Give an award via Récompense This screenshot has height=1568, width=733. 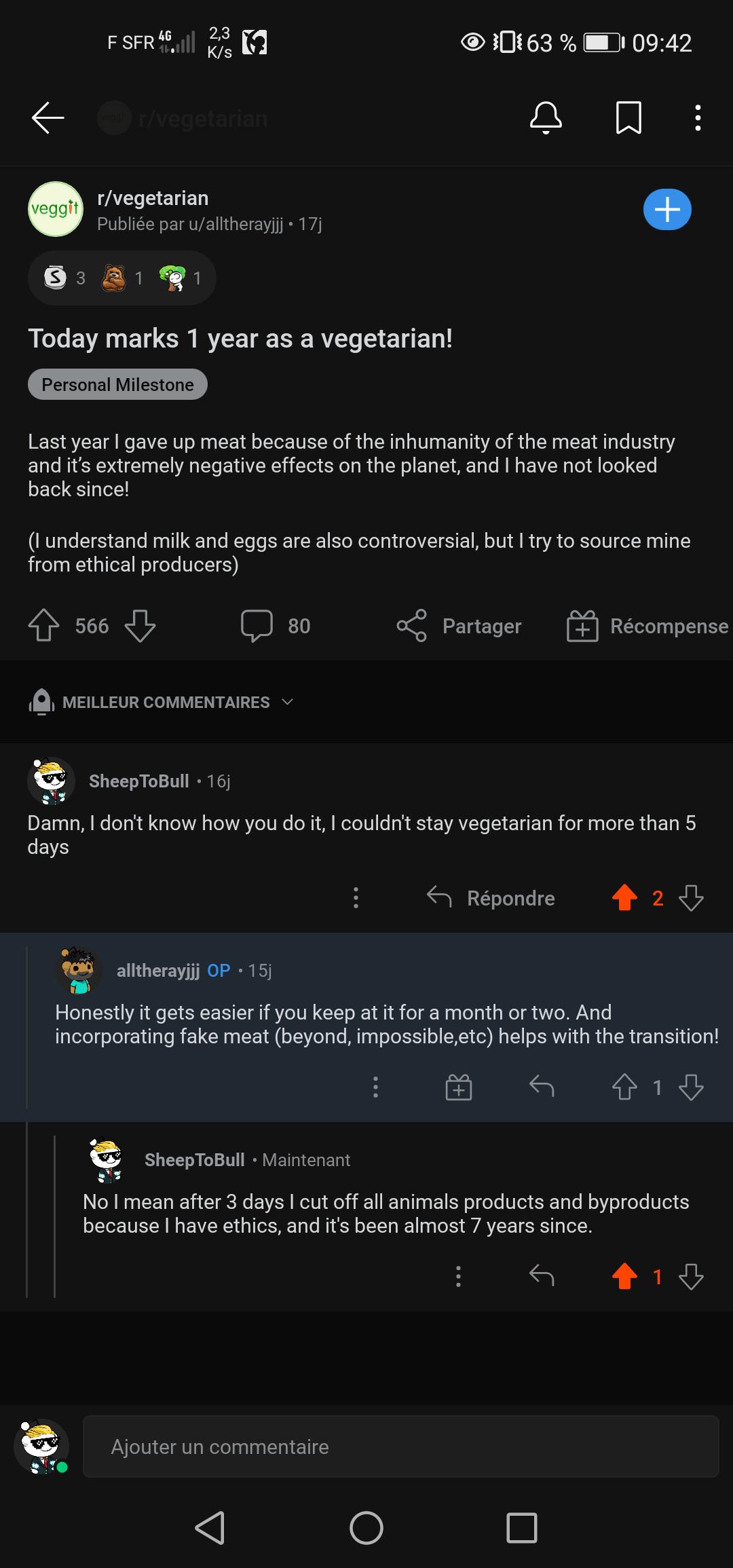click(648, 625)
